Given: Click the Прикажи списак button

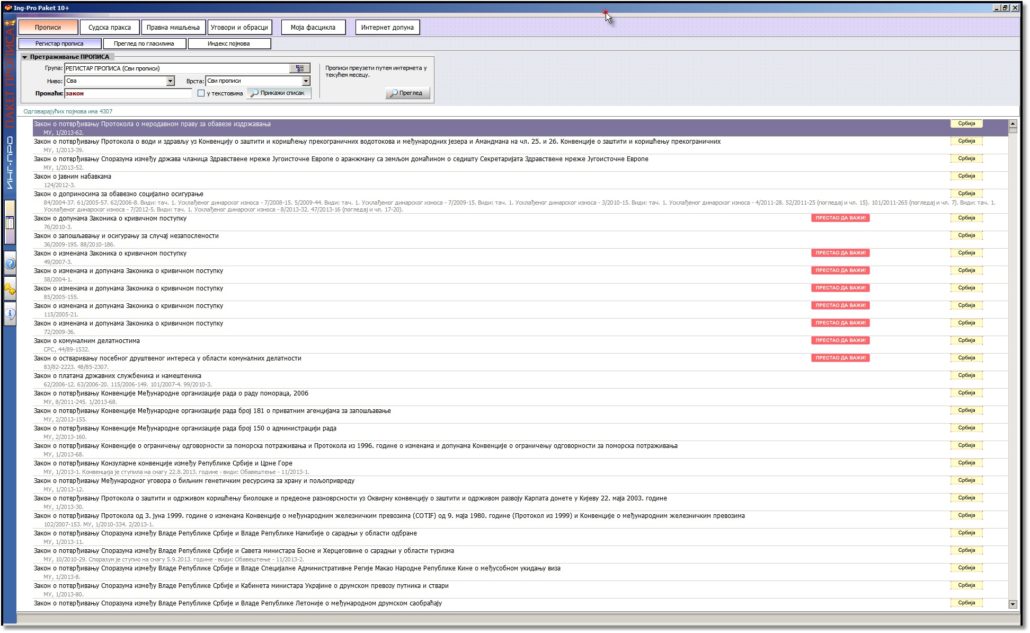Looking at the screenshot, I should (x=278, y=93).
